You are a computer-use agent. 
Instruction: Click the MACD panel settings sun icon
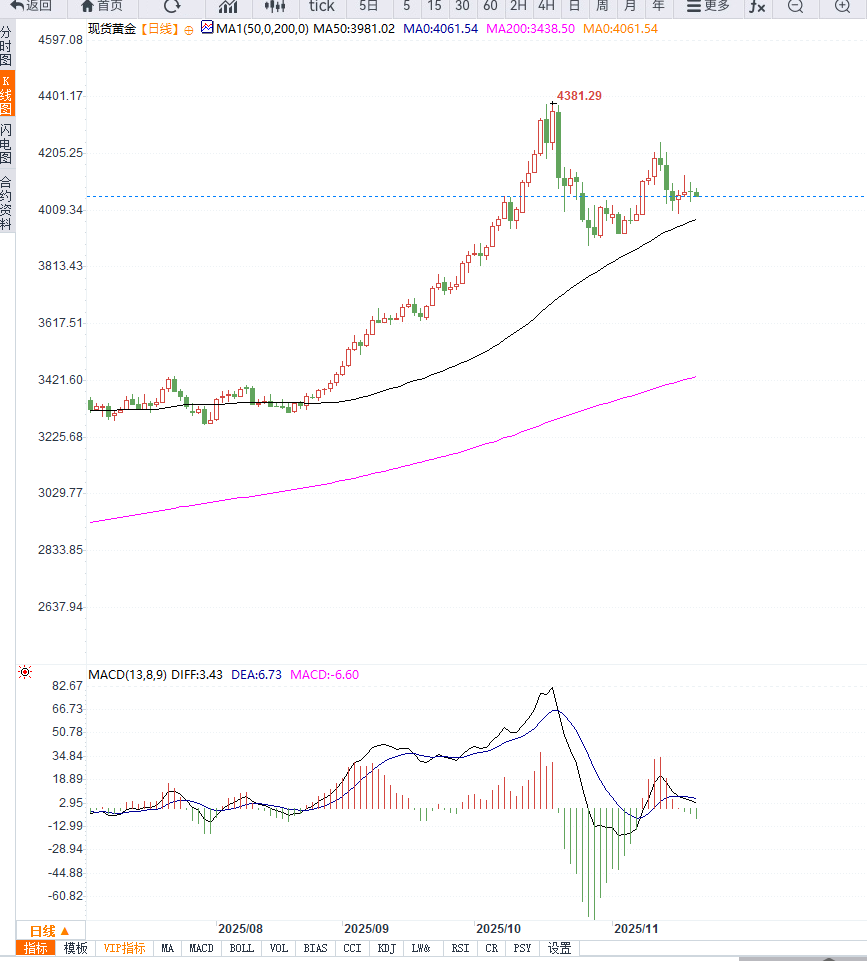25,673
